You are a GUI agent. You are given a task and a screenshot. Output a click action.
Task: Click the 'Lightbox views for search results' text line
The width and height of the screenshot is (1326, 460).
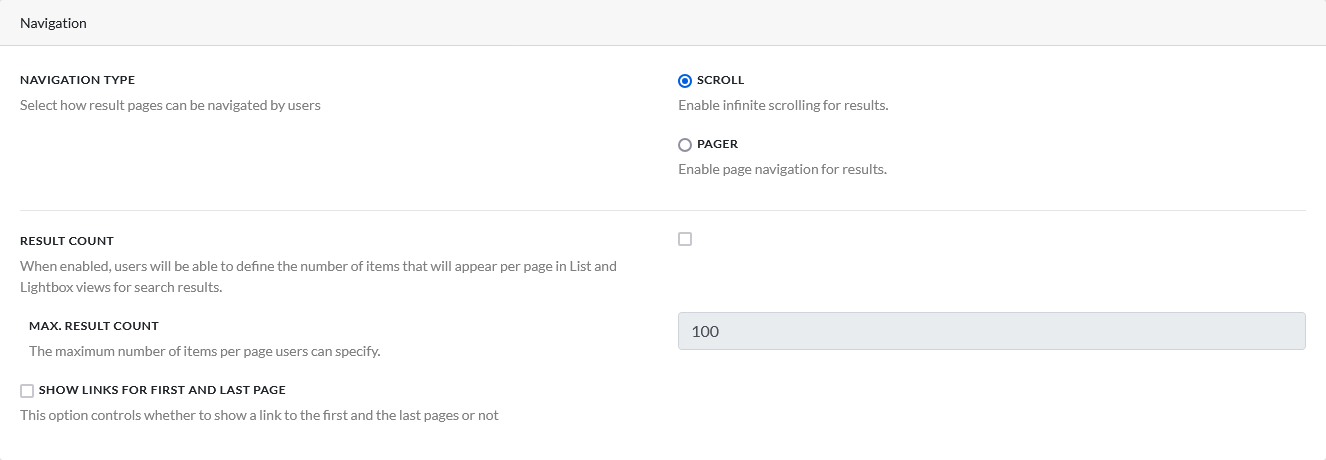(x=121, y=288)
